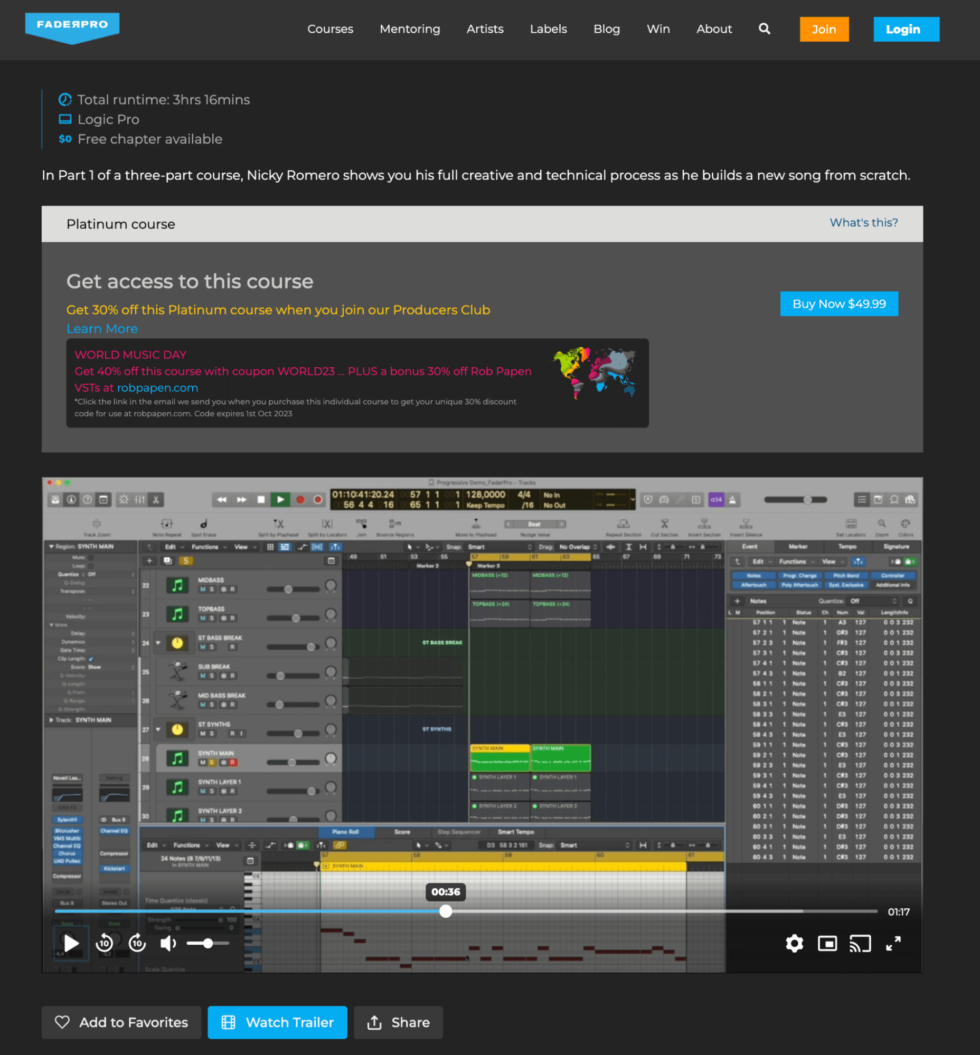
Task: Open the About page
Action: click(714, 29)
